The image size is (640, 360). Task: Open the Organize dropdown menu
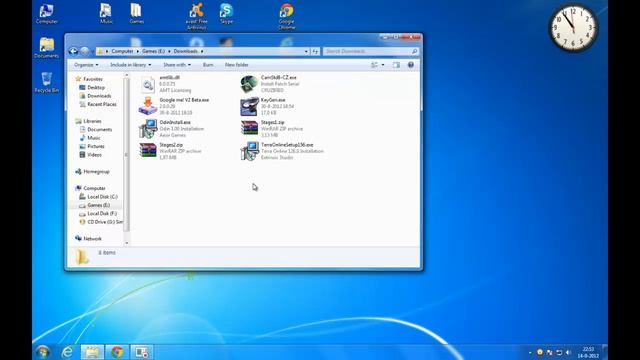86,65
